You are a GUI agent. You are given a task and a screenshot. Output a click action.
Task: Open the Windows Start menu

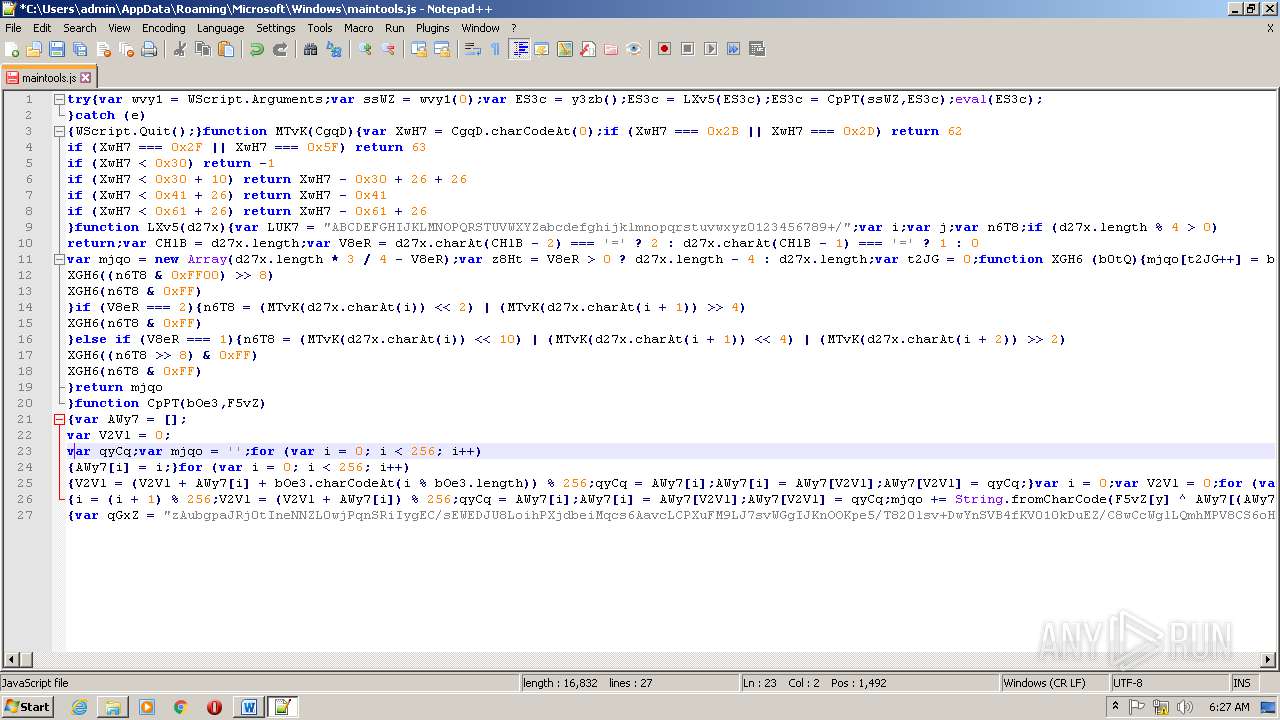click(27, 706)
